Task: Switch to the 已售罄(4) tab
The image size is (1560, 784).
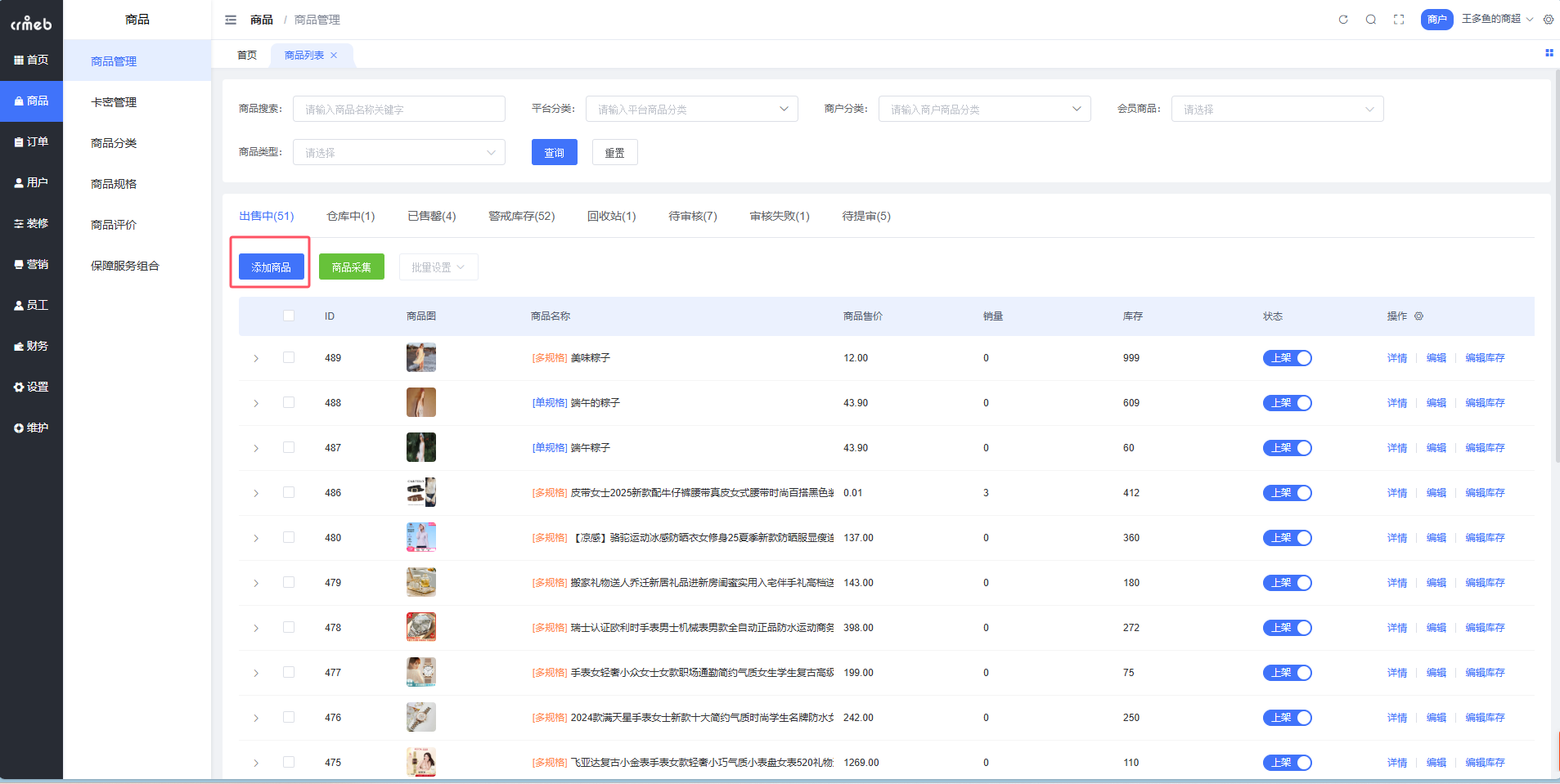Action: (x=431, y=216)
